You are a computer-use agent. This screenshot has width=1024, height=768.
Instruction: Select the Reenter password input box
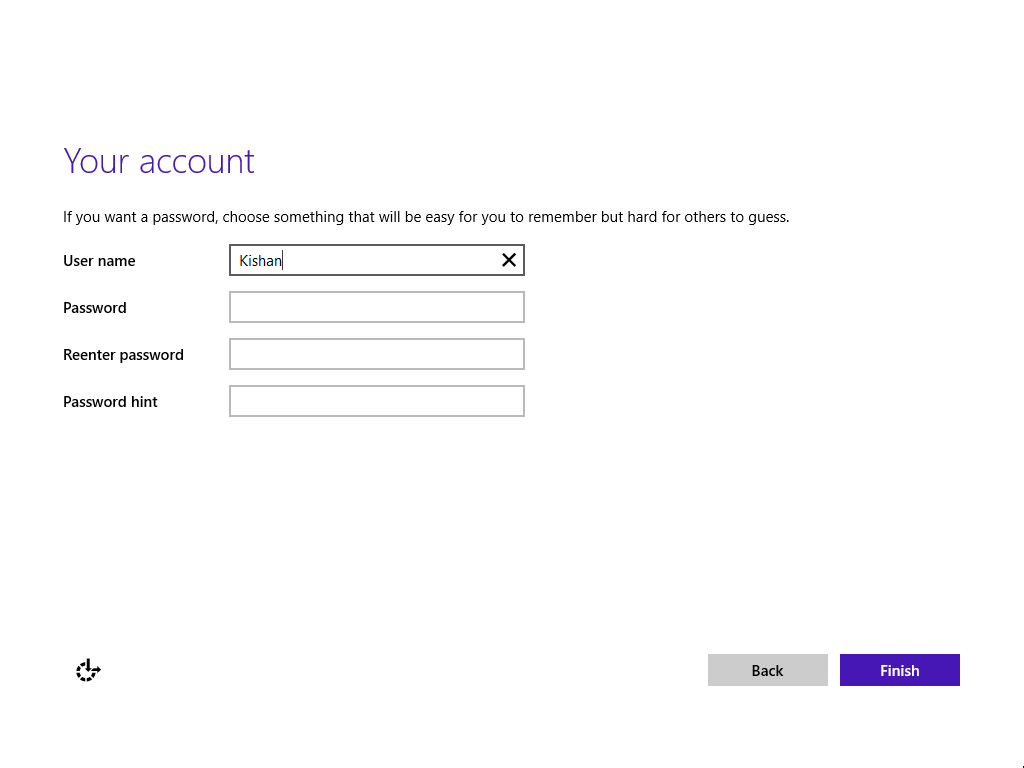point(377,354)
